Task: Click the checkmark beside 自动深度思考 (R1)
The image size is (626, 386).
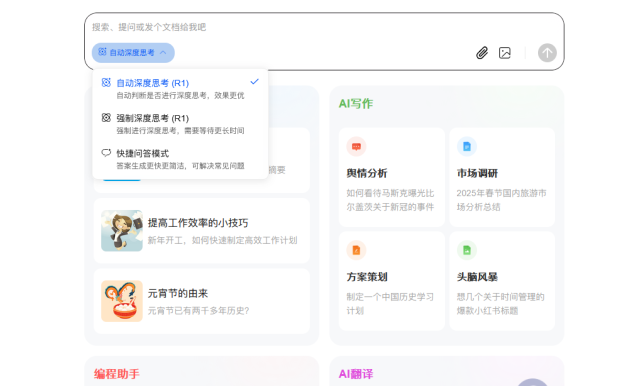Action: [x=254, y=82]
